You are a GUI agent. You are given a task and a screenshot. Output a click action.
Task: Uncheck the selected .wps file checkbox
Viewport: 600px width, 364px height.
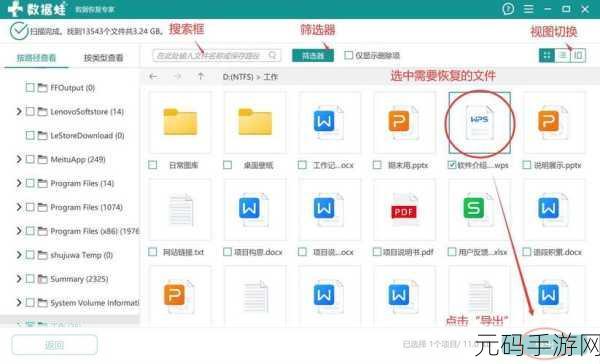pyautogui.click(x=452, y=165)
